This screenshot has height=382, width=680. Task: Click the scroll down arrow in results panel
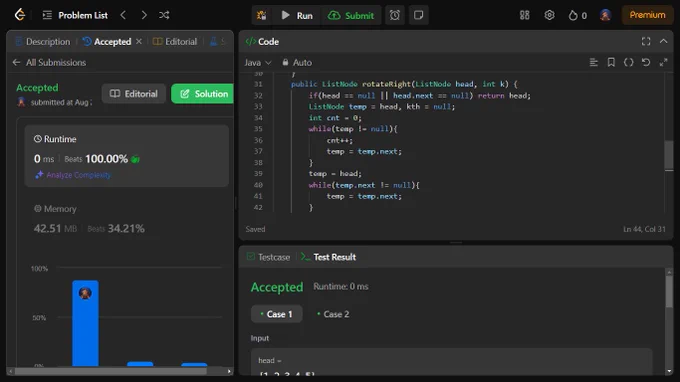[x=669, y=371]
